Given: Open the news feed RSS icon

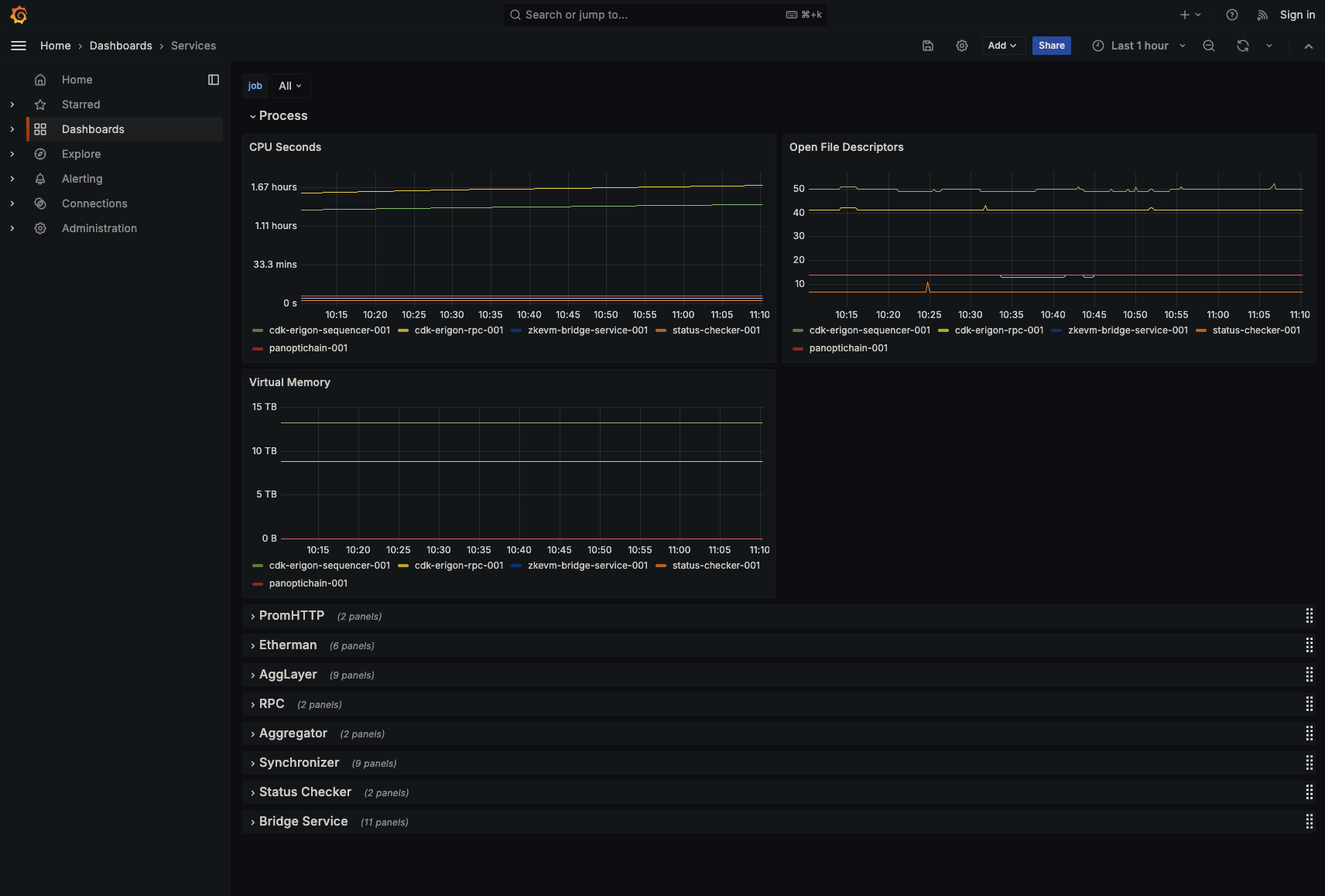Looking at the screenshot, I should [1262, 15].
